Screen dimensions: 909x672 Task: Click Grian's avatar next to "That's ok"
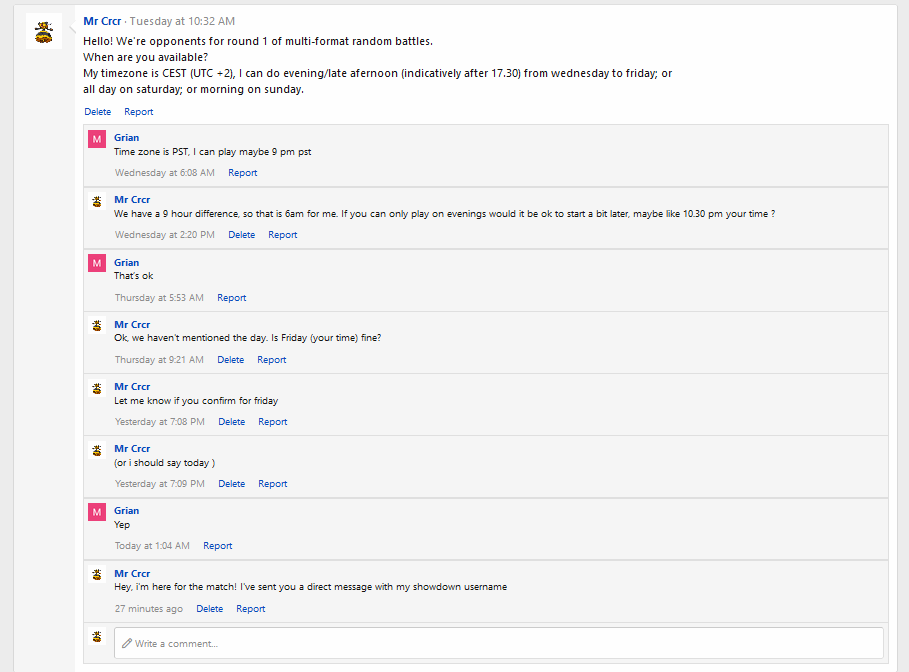[97, 263]
